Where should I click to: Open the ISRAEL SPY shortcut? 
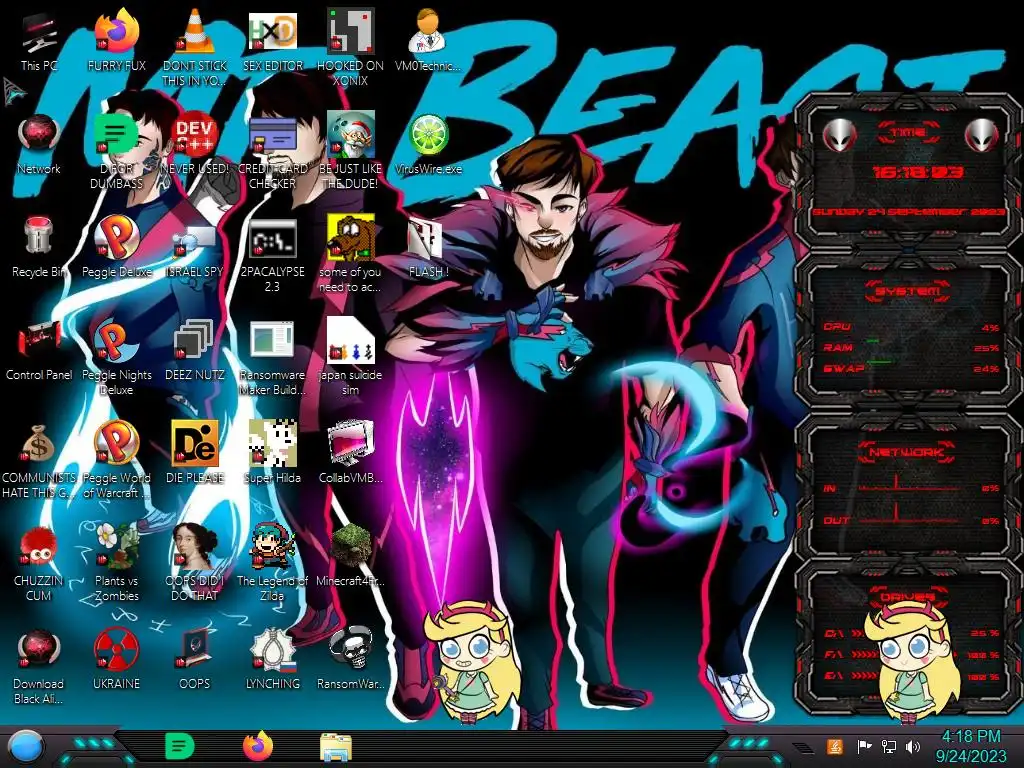195,240
